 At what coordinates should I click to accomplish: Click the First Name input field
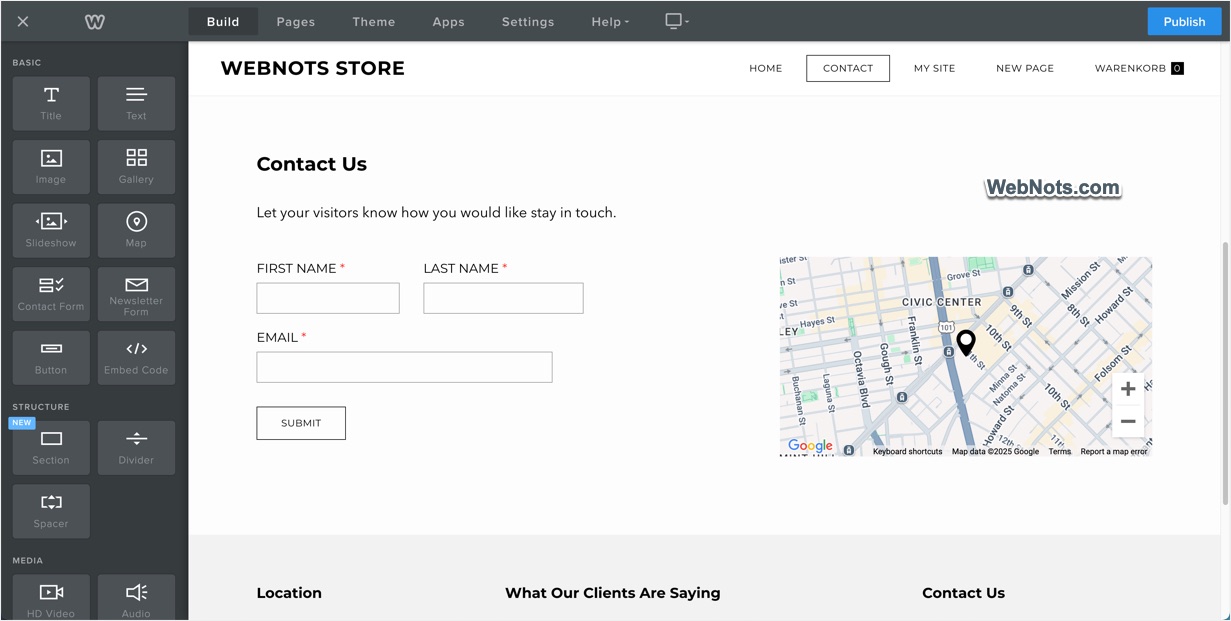coord(328,298)
